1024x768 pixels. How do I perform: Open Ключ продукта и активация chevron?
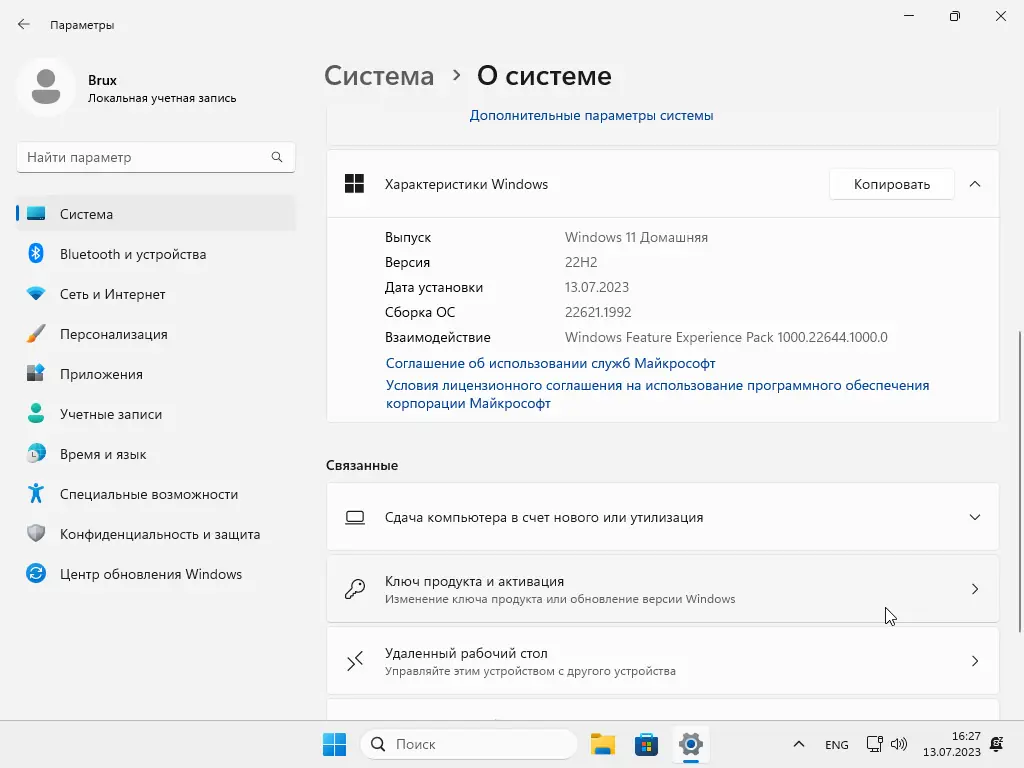click(x=974, y=589)
